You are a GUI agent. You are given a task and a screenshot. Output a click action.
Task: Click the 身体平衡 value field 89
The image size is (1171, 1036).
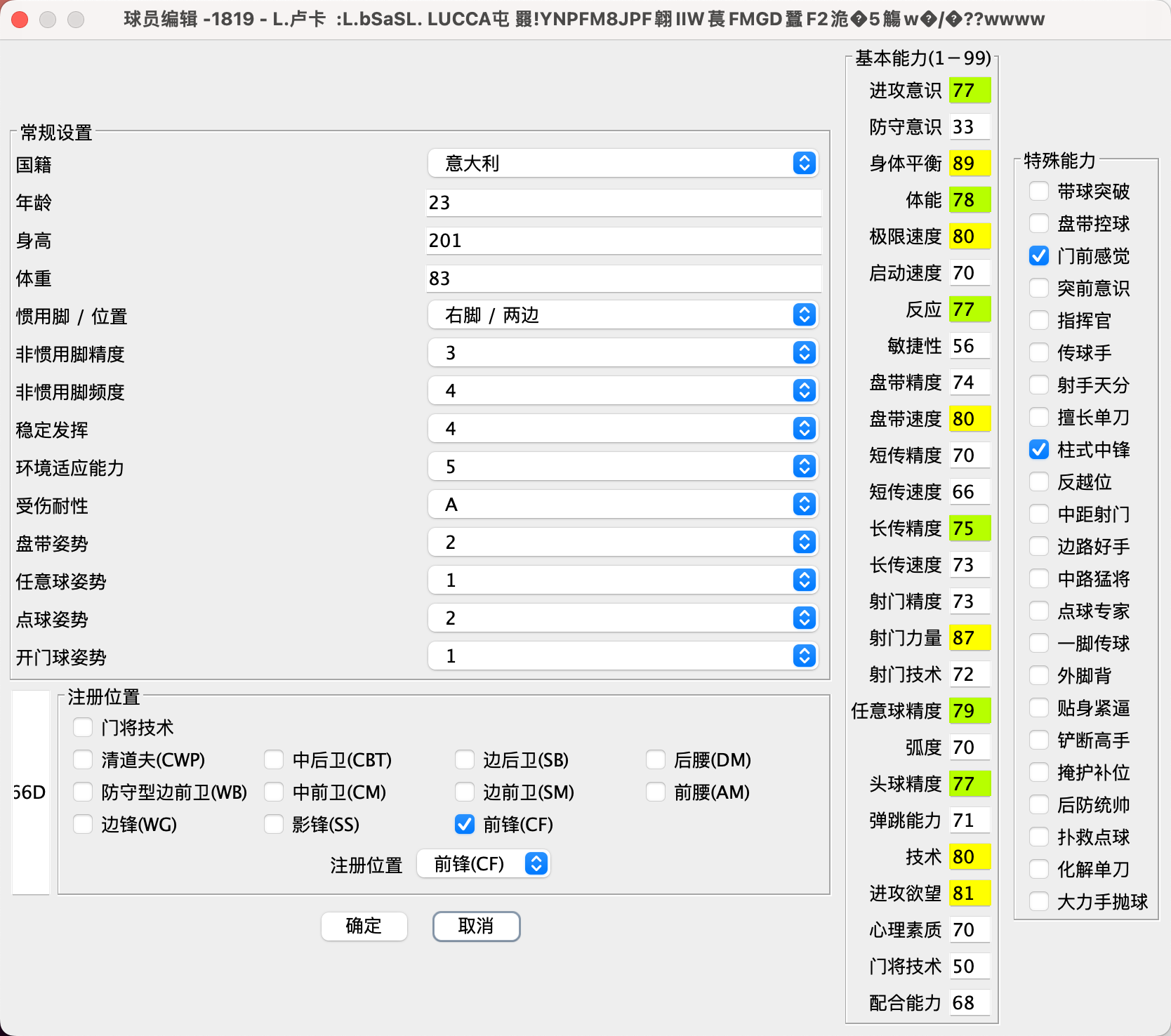coord(970,164)
